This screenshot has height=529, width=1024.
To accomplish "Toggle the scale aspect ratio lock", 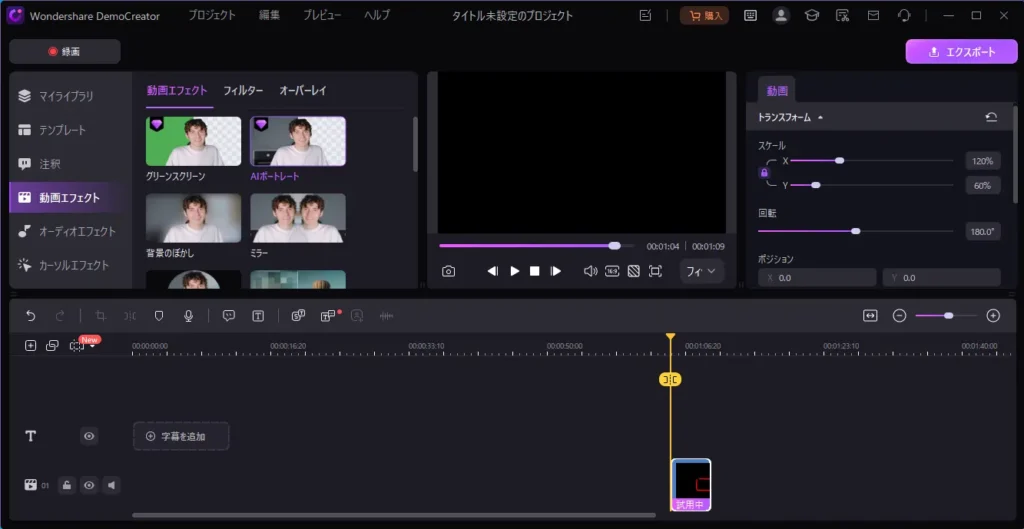I will (x=765, y=173).
